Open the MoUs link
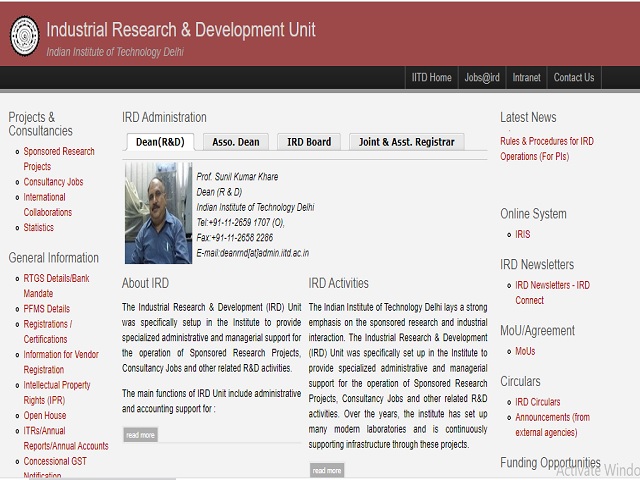 pos(525,351)
